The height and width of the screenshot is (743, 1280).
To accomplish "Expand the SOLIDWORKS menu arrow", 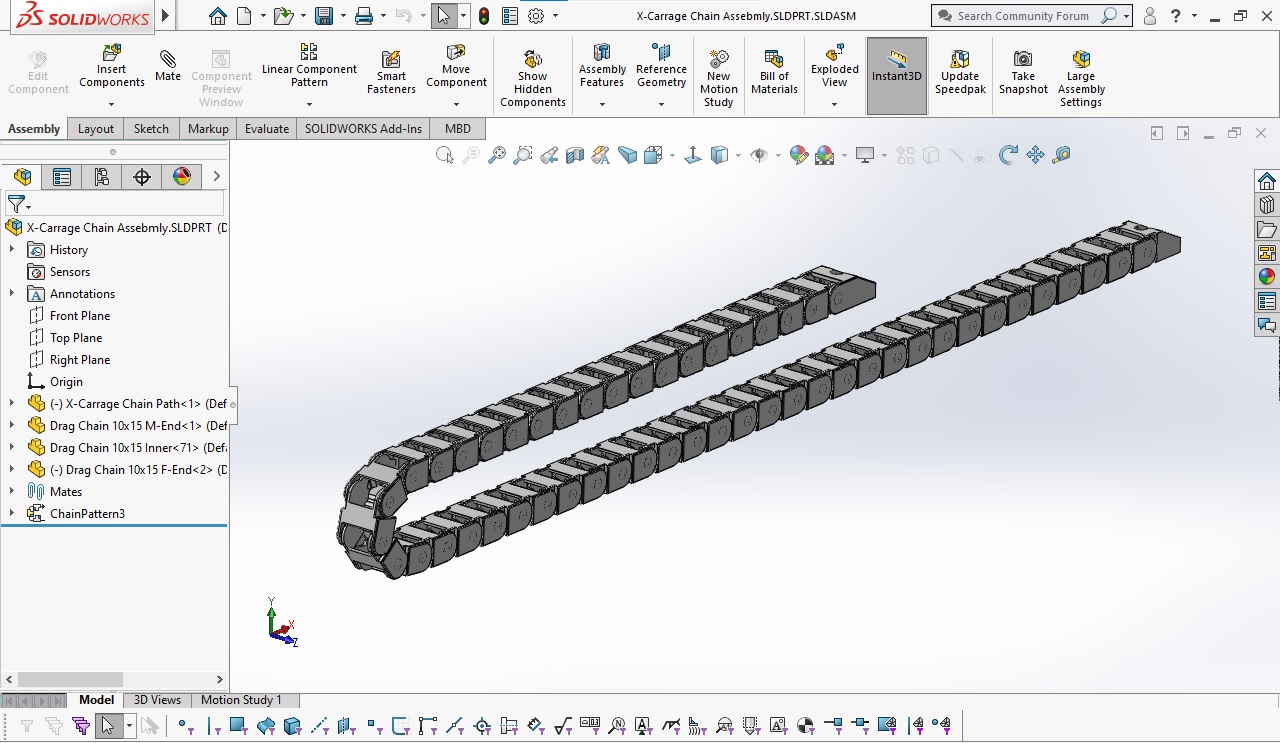I will (x=165, y=16).
